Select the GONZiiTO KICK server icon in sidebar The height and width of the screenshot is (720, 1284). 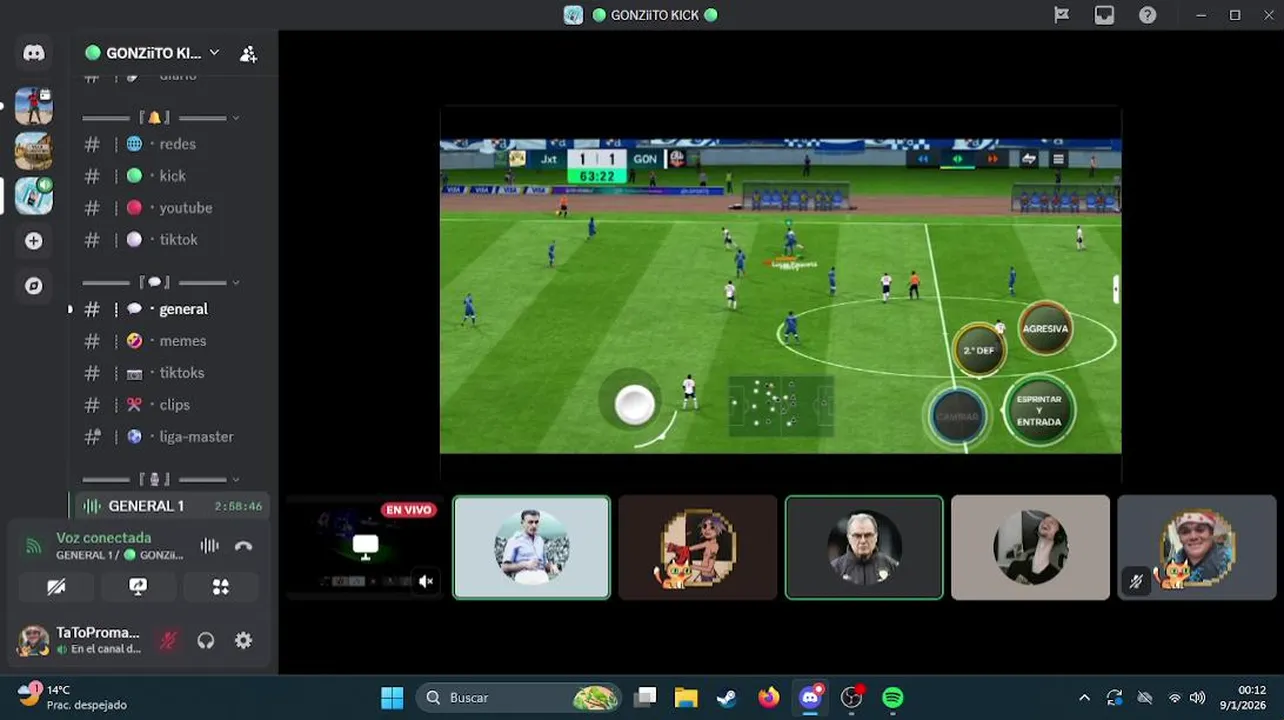tap(34, 196)
